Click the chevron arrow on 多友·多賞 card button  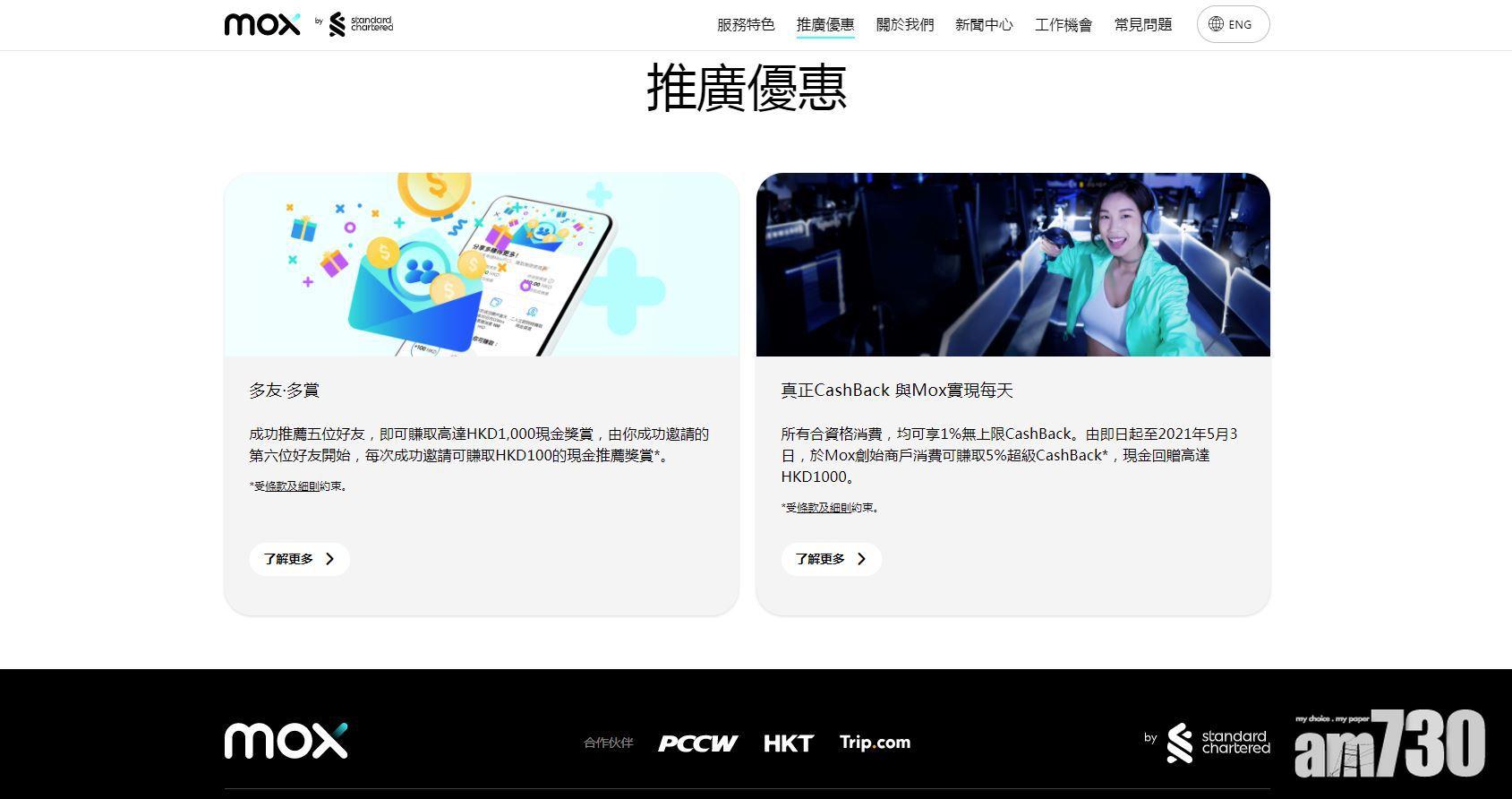tap(329, 559)
